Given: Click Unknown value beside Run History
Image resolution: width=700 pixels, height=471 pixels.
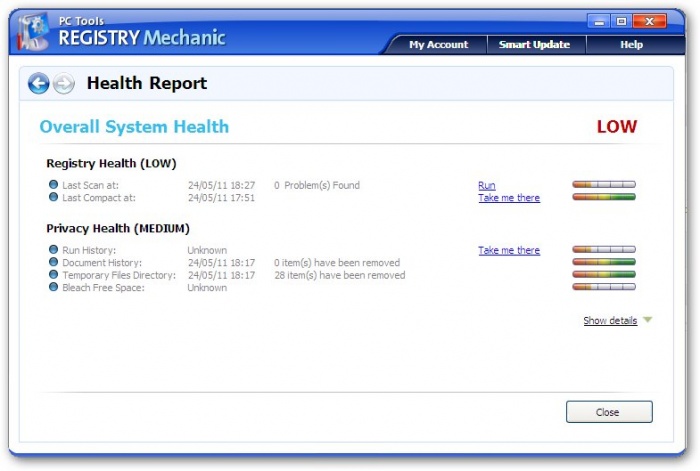Looking at the screenshot, I should click(207, 250).
